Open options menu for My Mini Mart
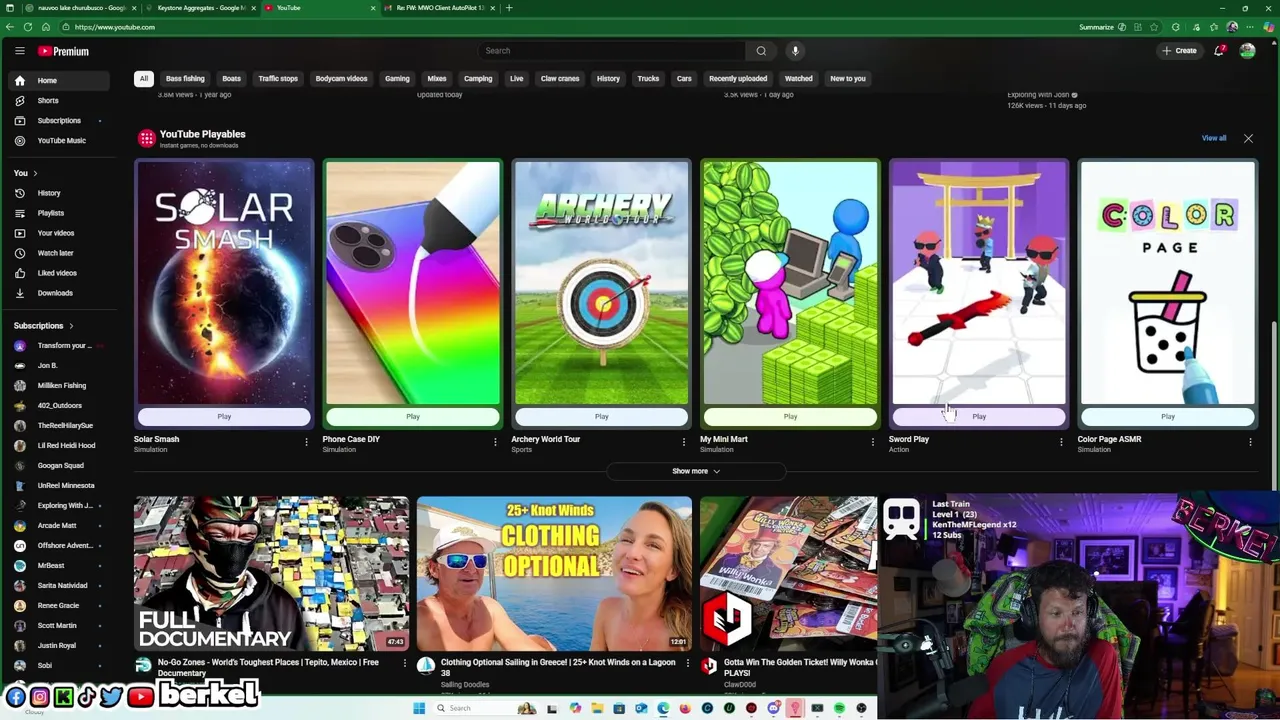Screen dimensions: 1280x720 [872, 442]
